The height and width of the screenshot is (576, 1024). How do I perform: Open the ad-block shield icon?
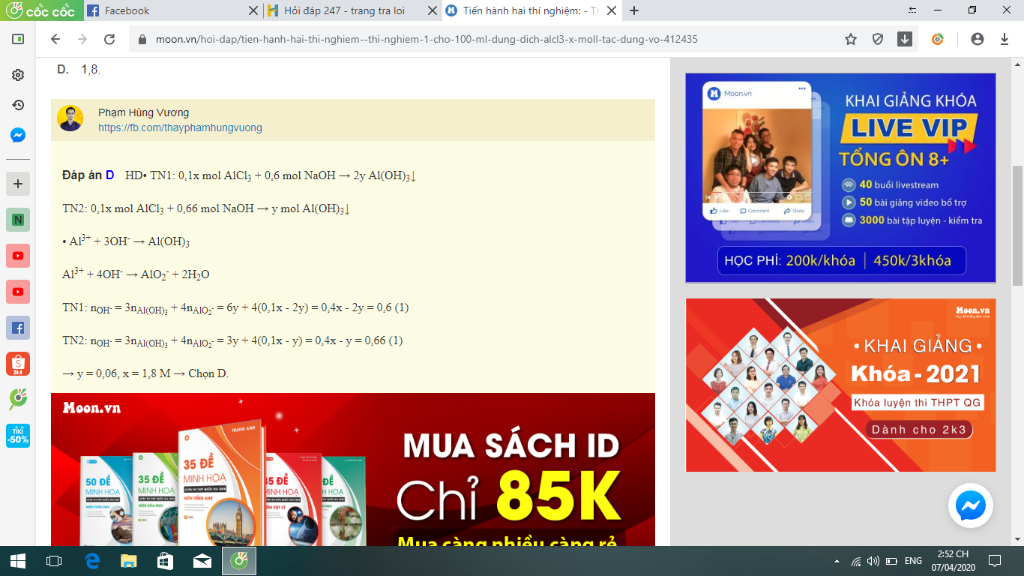coord(878,39)
